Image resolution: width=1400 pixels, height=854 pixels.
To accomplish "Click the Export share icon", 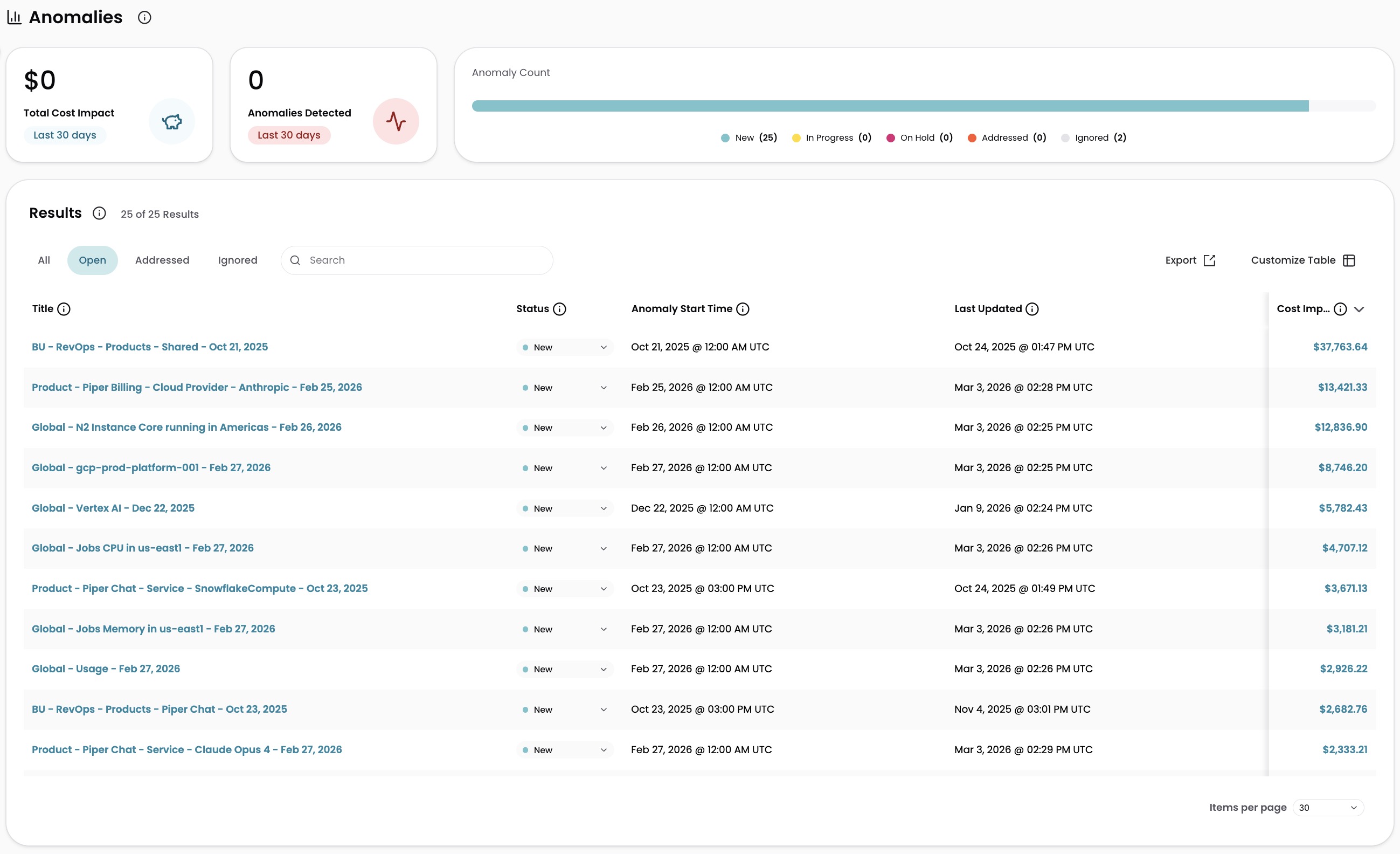I will click(x=1210, y=260).
